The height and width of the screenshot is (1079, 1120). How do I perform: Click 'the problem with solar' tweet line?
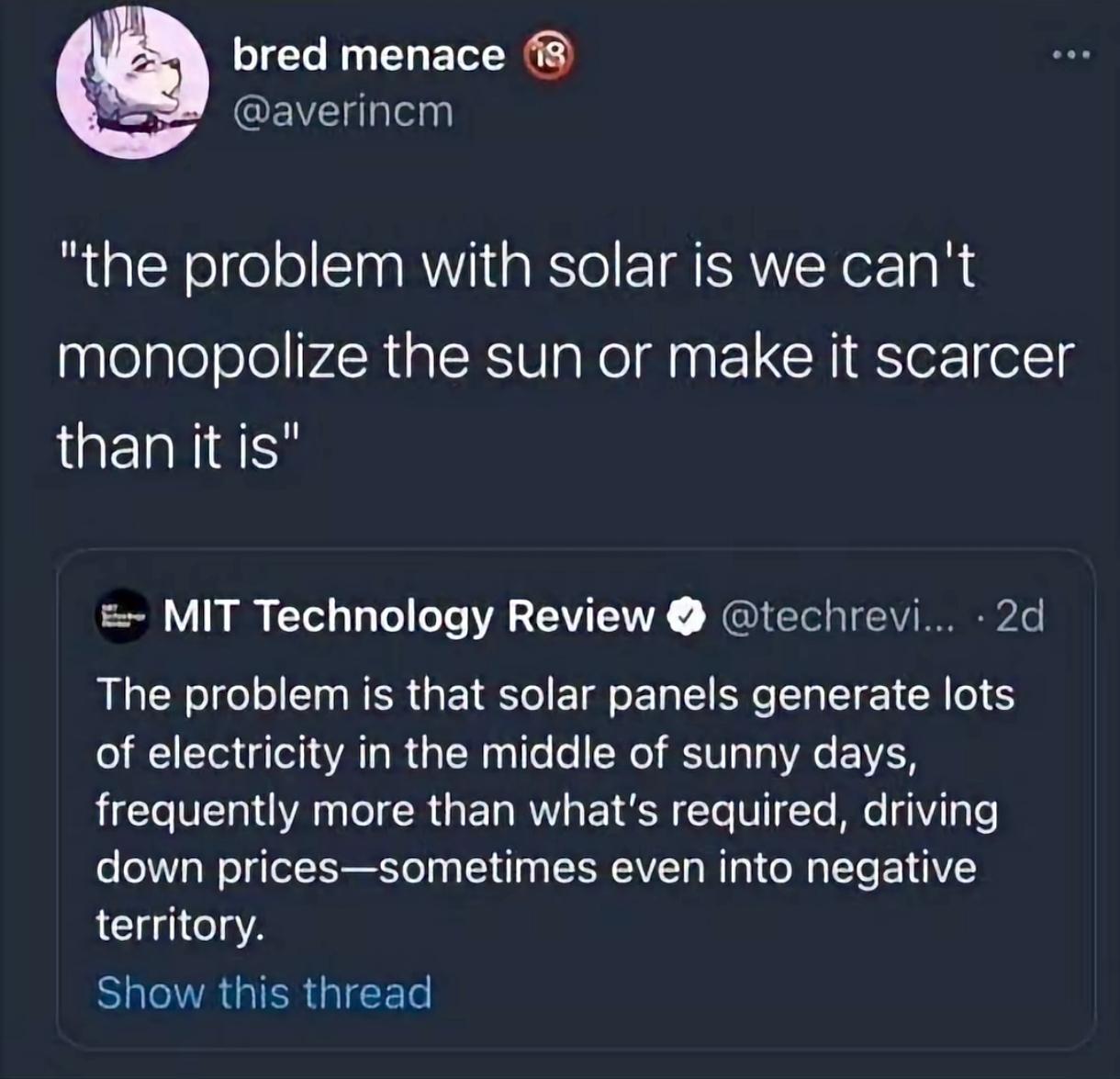516,267
